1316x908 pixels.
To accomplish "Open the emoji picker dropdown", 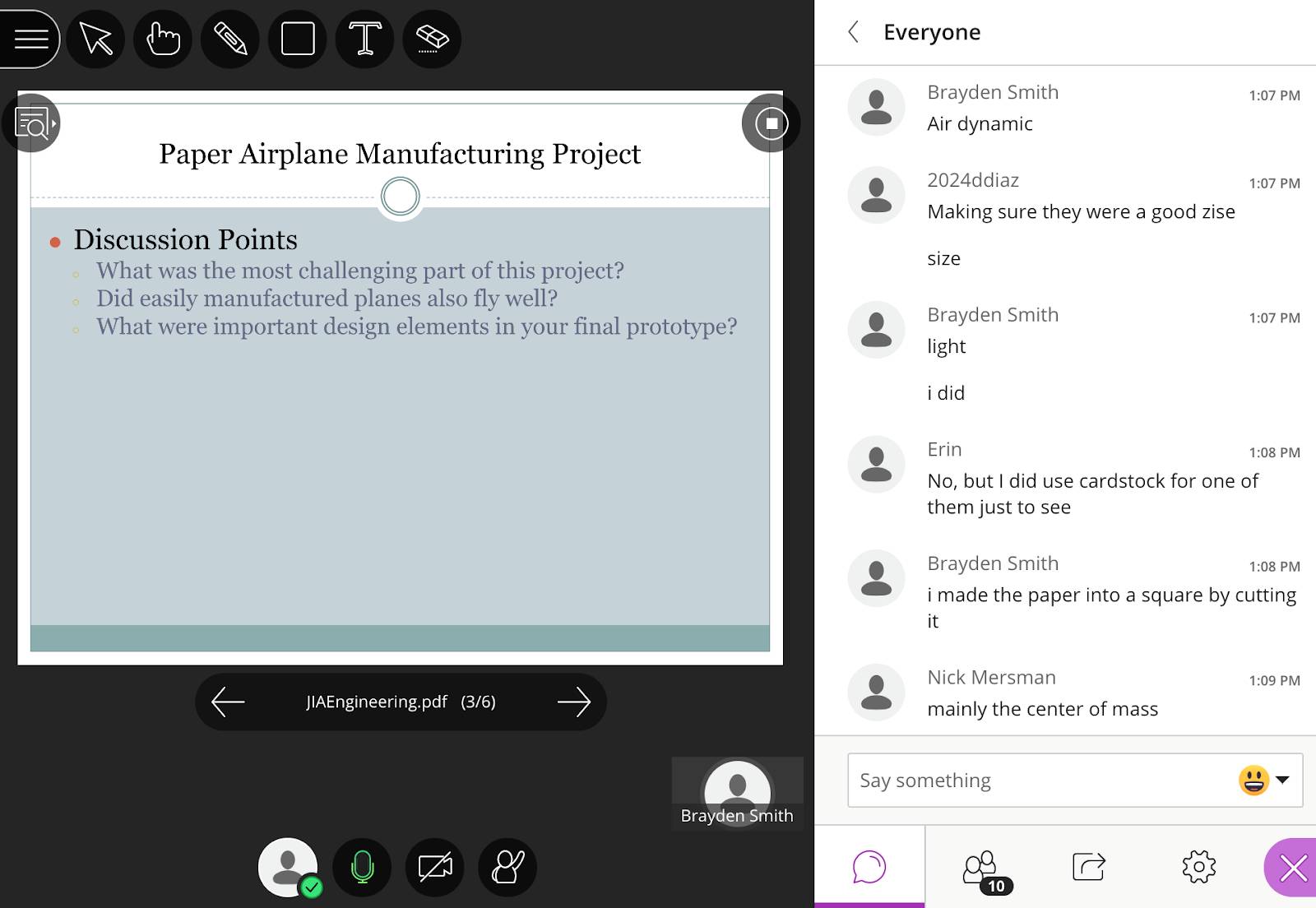I will 1264,780.
